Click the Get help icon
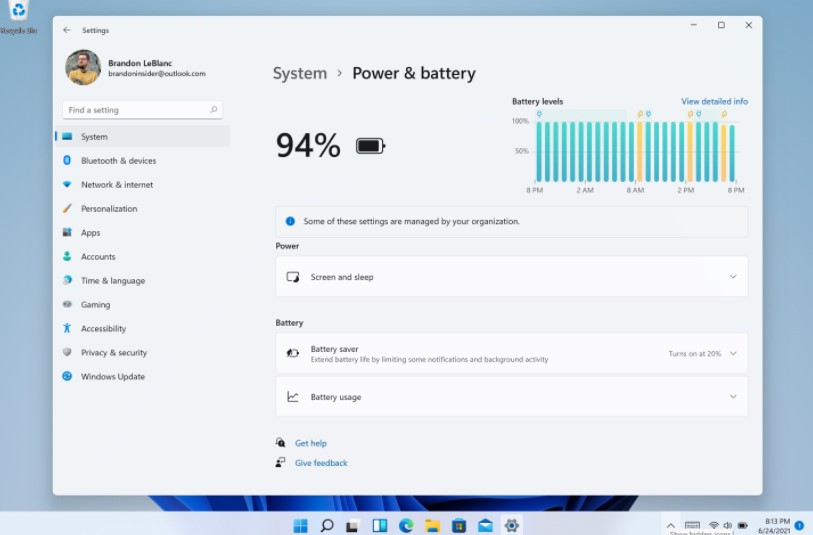The image size is (813, 535). (281, 442)
